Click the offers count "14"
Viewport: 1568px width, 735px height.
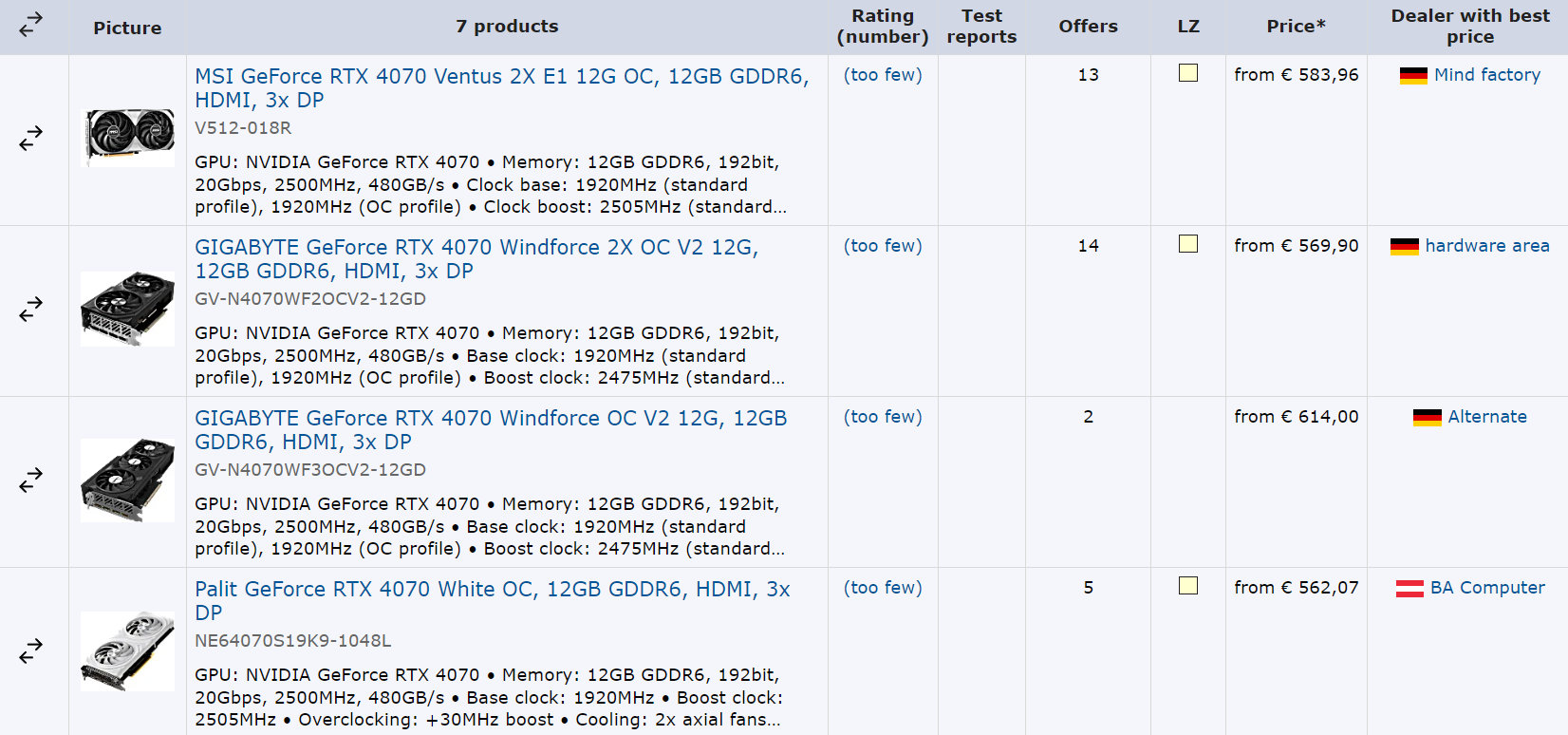click(x=1089, y=246)
